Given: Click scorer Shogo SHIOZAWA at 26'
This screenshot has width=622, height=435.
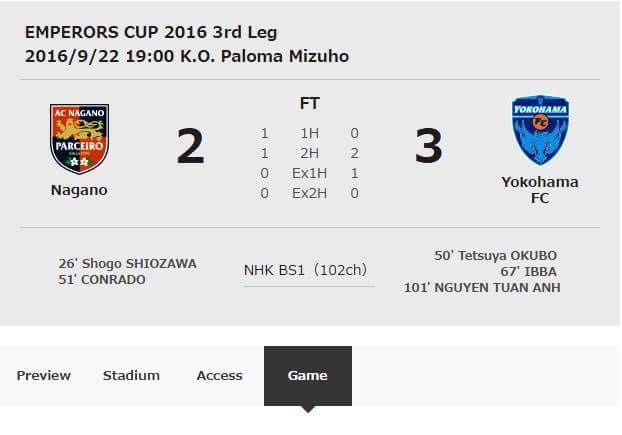Looking at the screenshot, I should click(x=127, y=264).
